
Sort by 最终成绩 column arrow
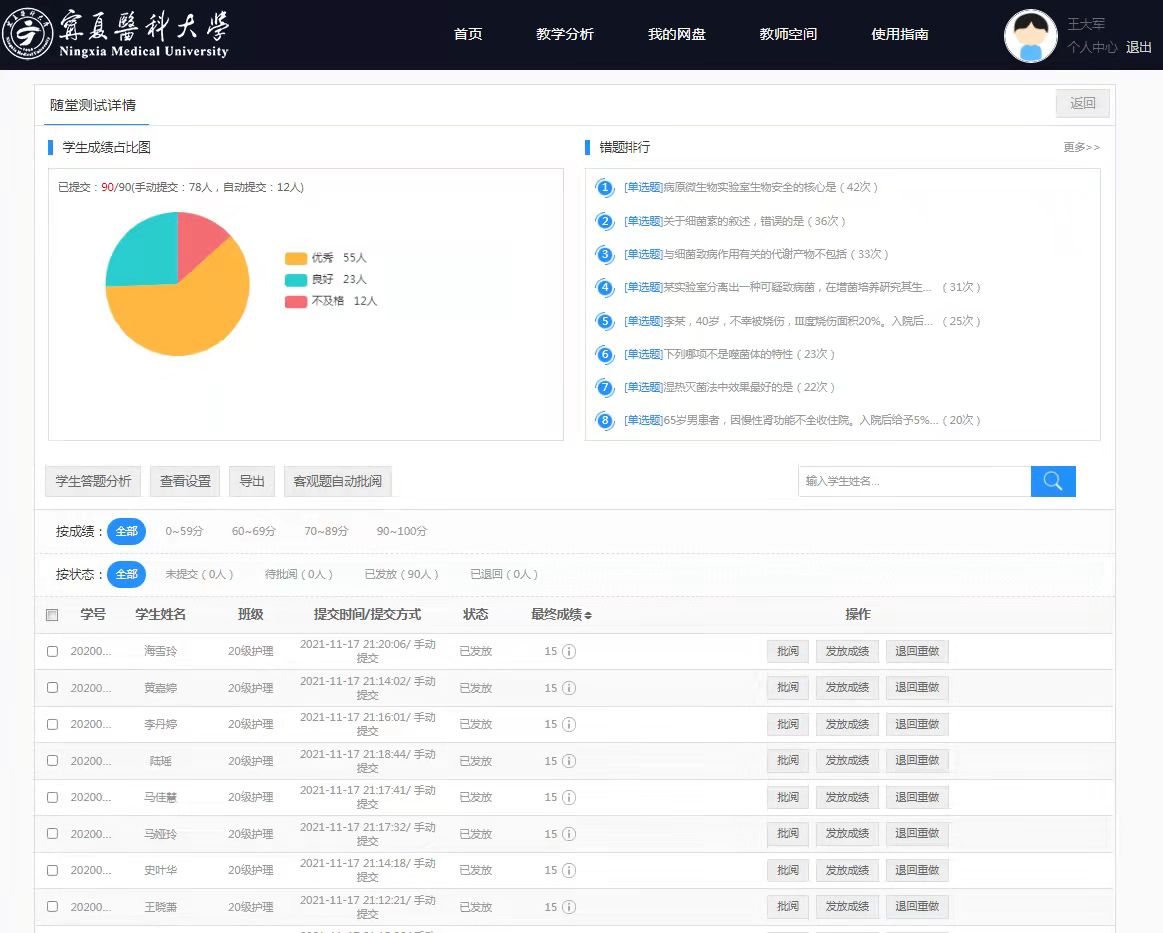[x=588, y=615]
